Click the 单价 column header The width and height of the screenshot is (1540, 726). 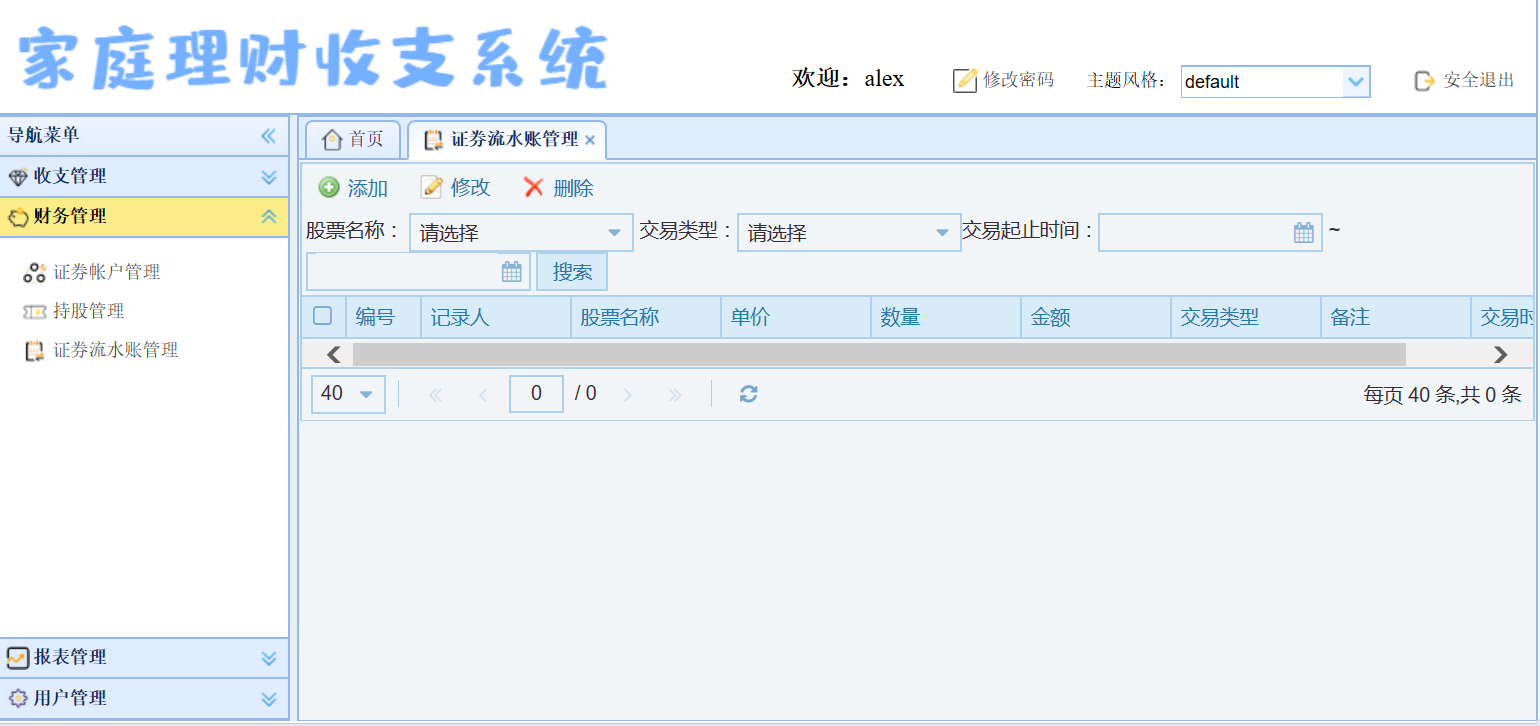pos(796,318)
